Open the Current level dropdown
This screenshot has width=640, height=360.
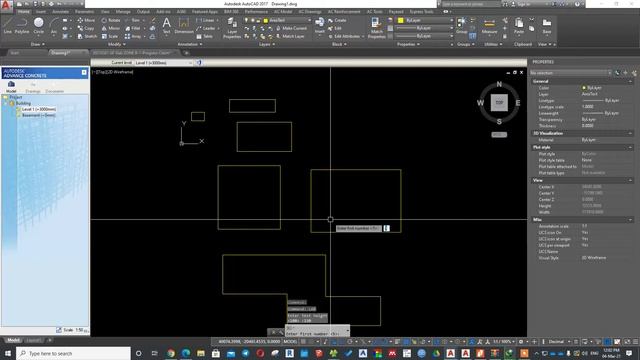tap(163, 63)
